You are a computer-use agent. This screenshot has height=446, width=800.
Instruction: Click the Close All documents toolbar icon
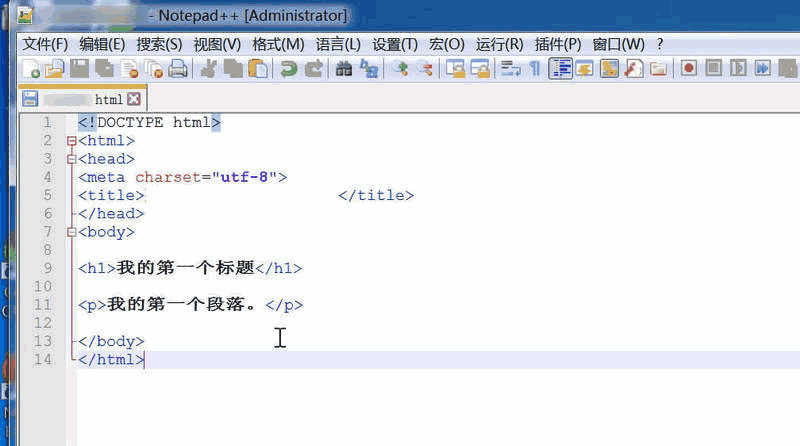tap(154, 68)
